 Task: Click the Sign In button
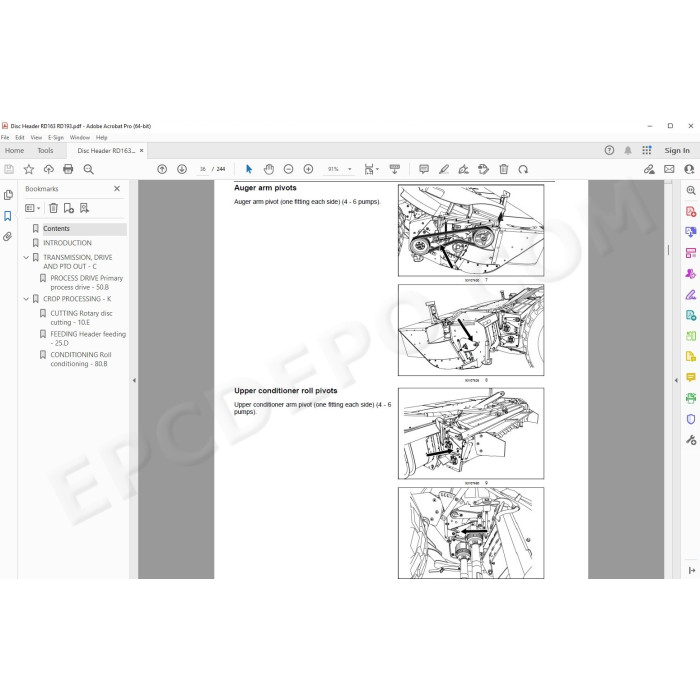(677, 150)
